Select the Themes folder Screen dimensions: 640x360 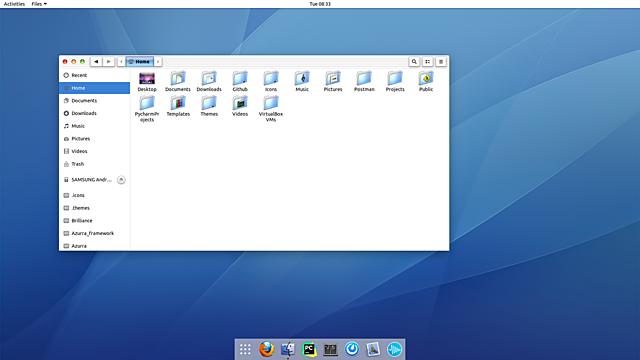point(209,107)
